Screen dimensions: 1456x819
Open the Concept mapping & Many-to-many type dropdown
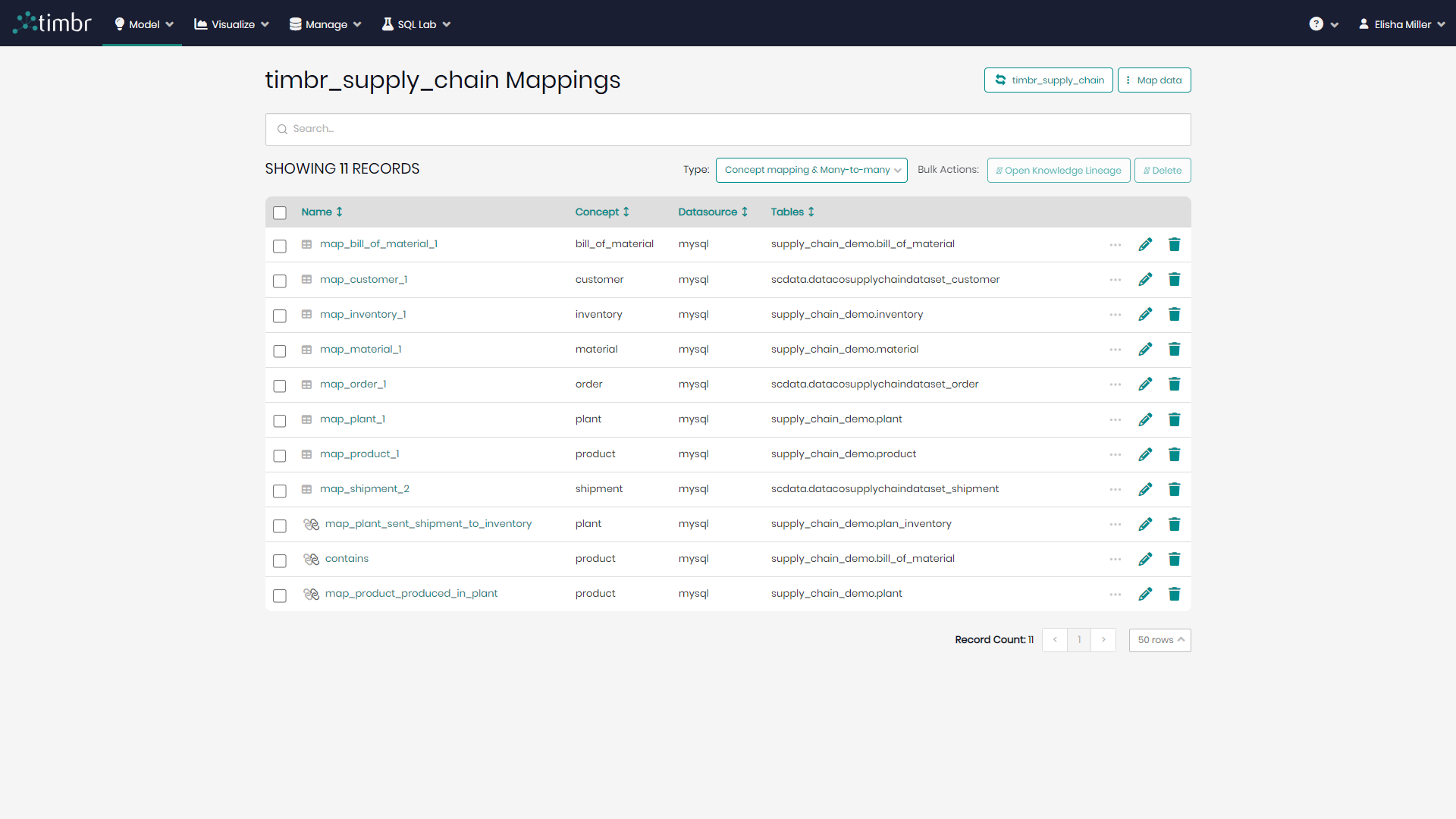(811, 170)
